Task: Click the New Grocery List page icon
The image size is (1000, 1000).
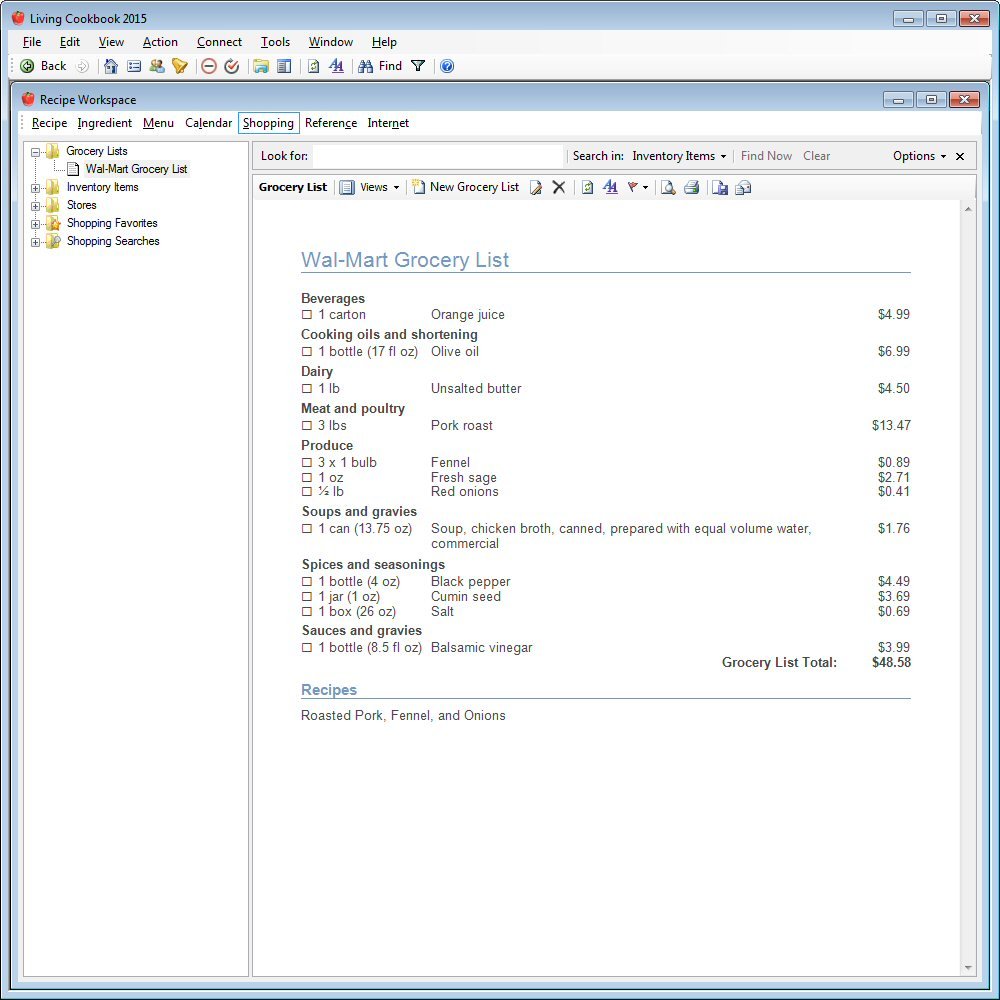Action: [x=418, y=187]
